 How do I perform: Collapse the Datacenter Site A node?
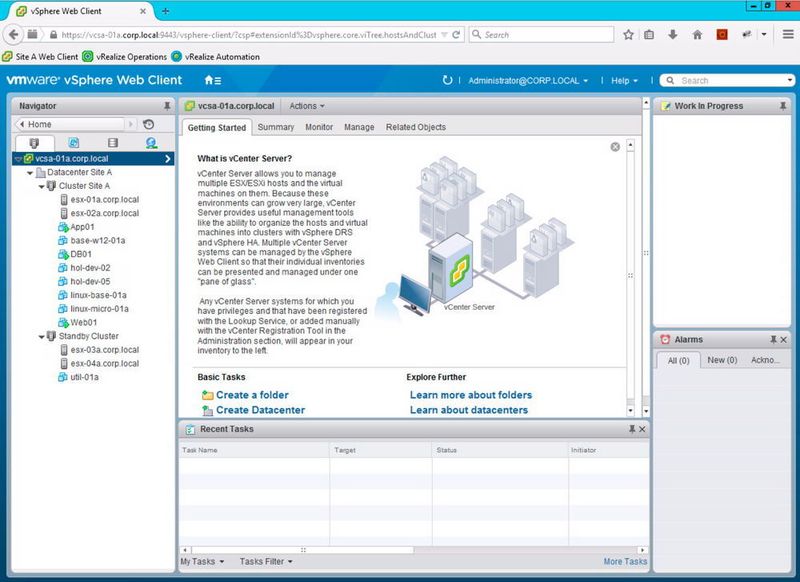click(x=30, y=173)
